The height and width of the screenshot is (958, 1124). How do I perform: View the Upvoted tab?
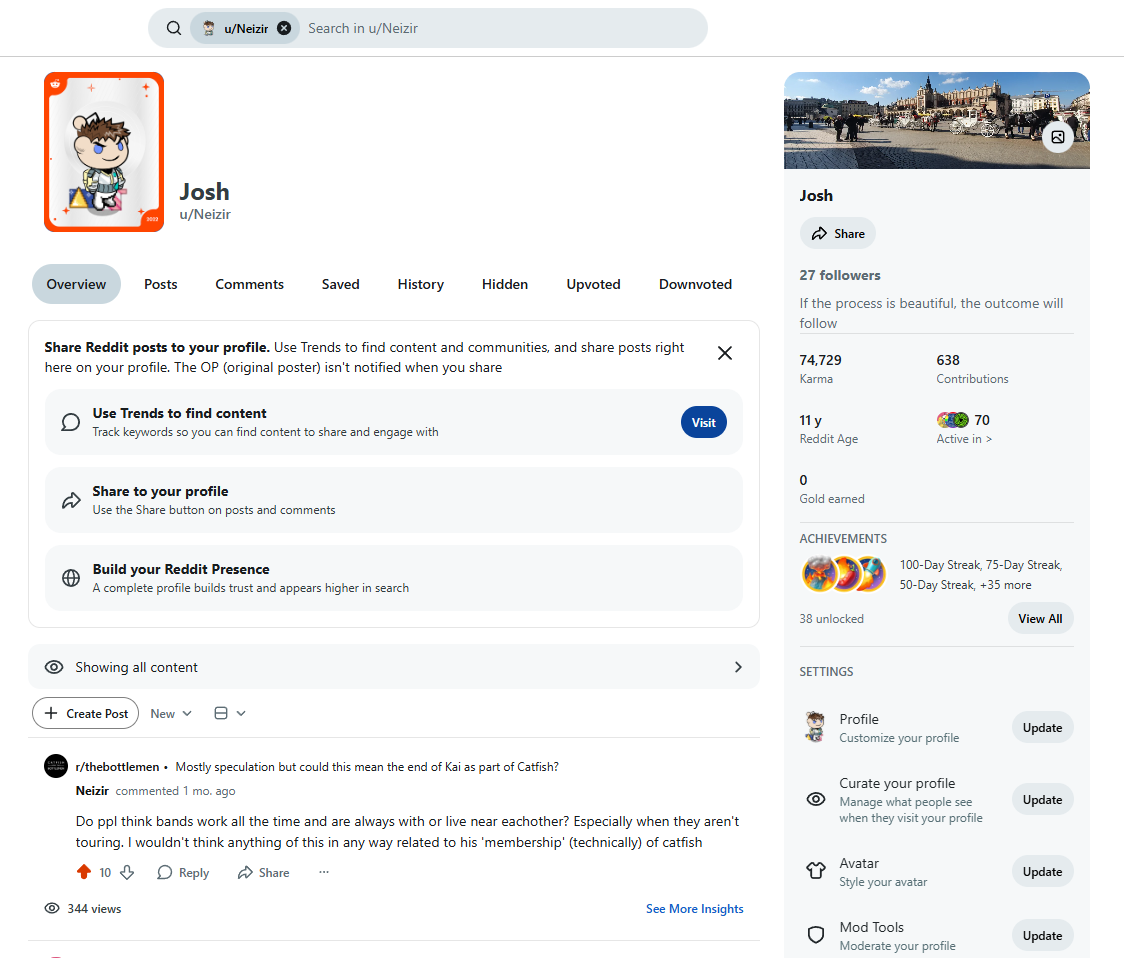[594, 284]
